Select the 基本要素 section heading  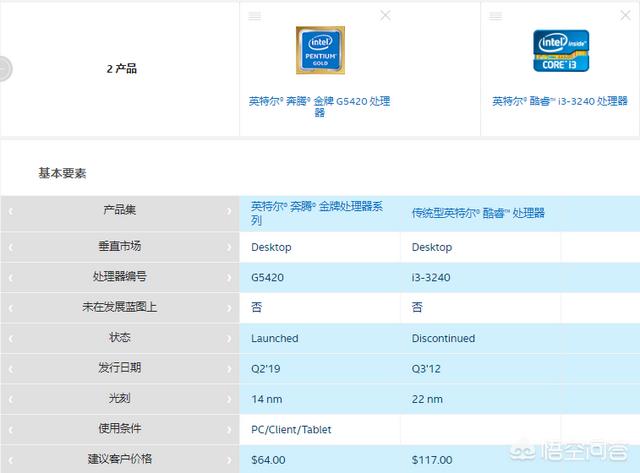point(62,173)
